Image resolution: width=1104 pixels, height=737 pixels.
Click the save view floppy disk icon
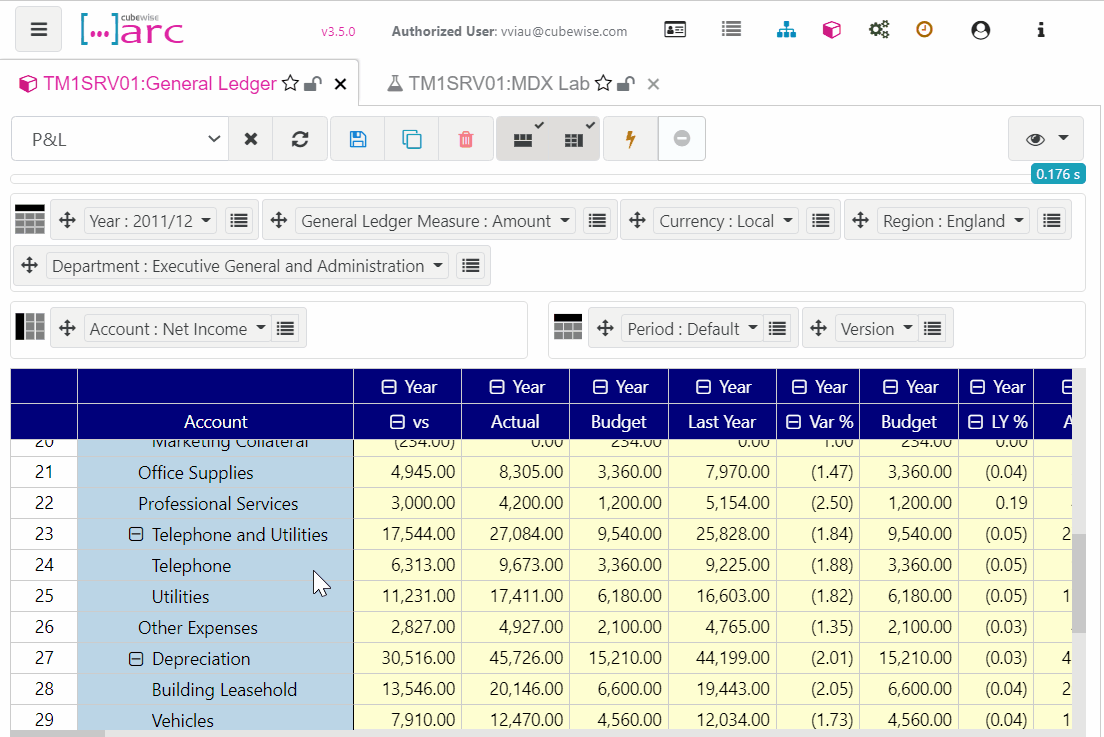pos(358,139)
